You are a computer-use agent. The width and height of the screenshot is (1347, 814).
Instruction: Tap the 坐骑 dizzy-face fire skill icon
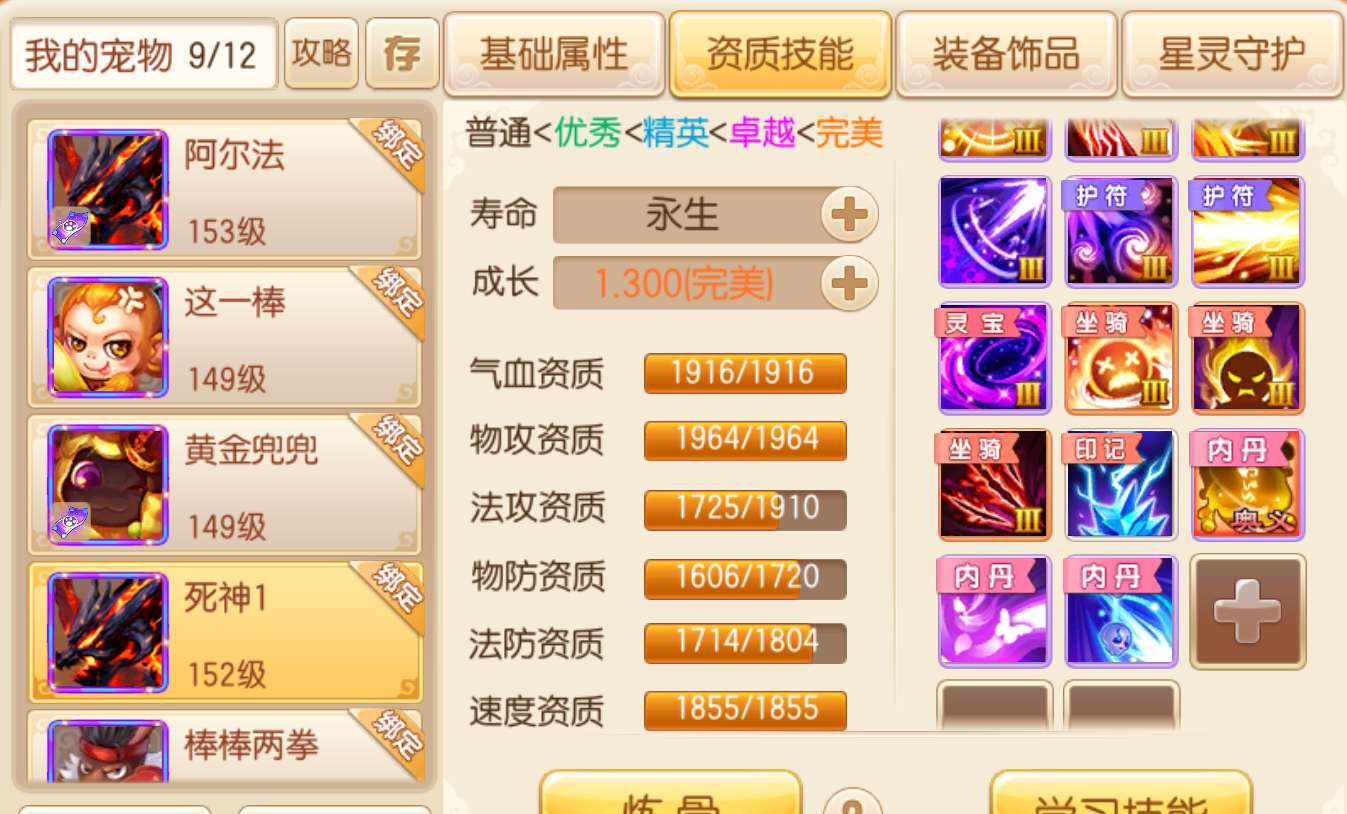point(1121,358)
